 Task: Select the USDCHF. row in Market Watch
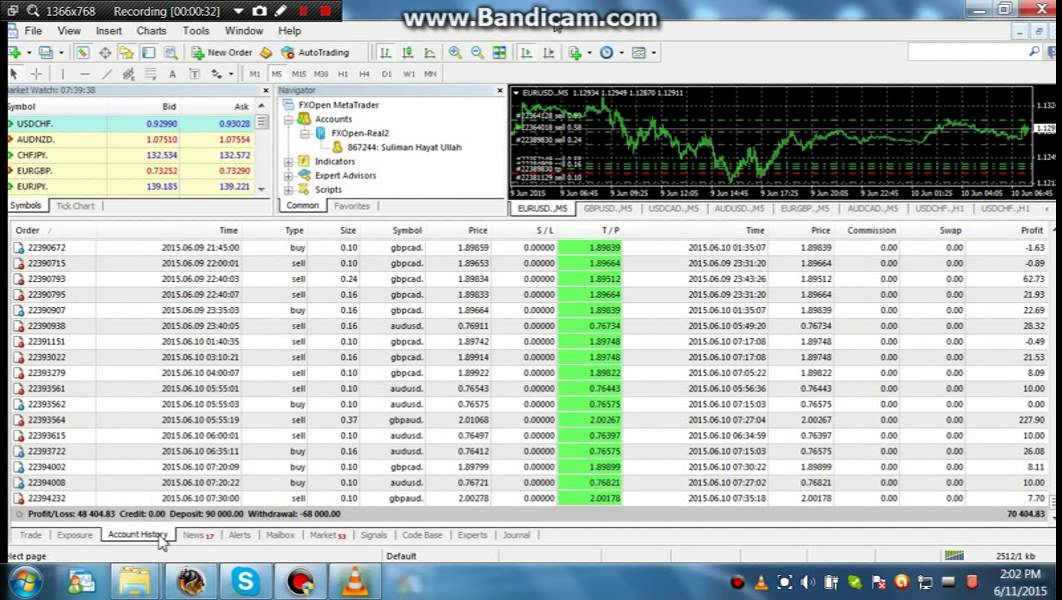coord(131,124)
